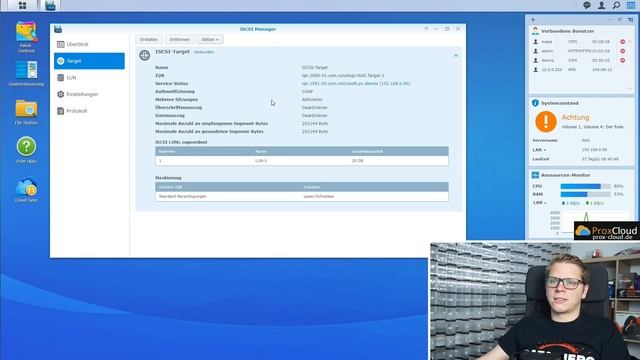Switch to the Überblick section
This screenshot has height=360, width=640.
tap(89, 44)
